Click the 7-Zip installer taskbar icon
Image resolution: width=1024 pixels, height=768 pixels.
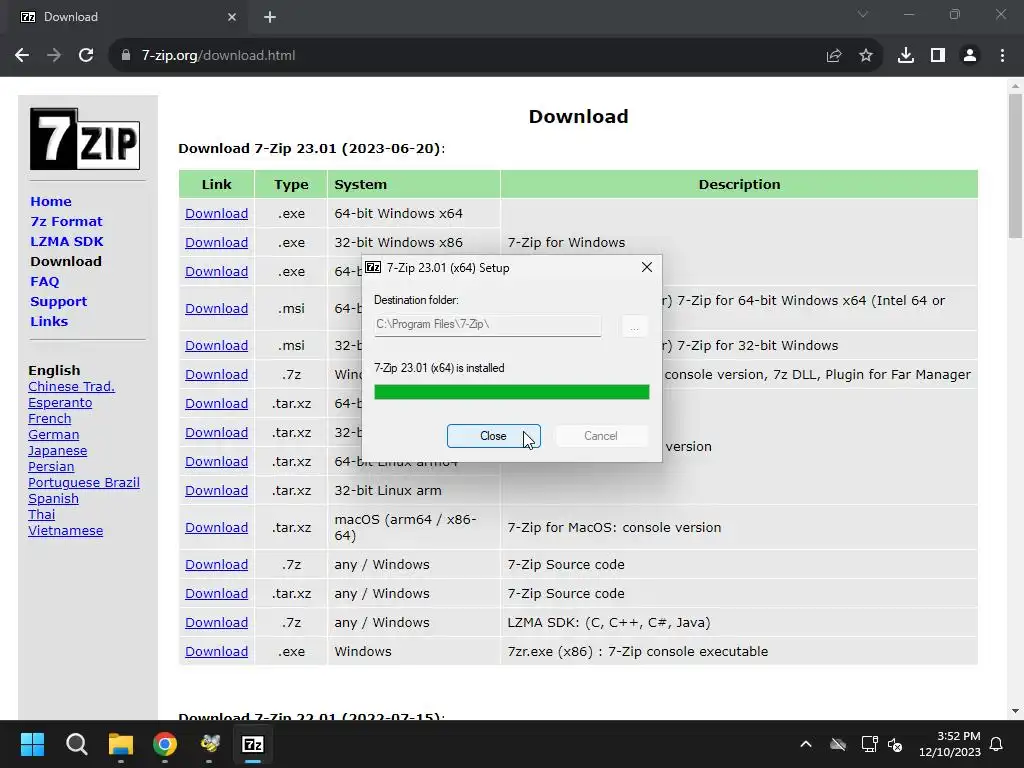point(253,744)
